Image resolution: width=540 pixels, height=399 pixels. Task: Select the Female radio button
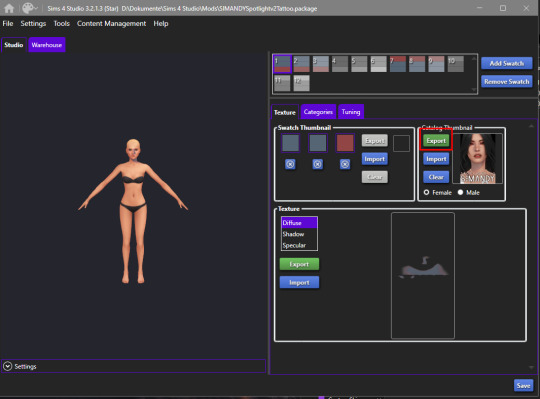426,192
